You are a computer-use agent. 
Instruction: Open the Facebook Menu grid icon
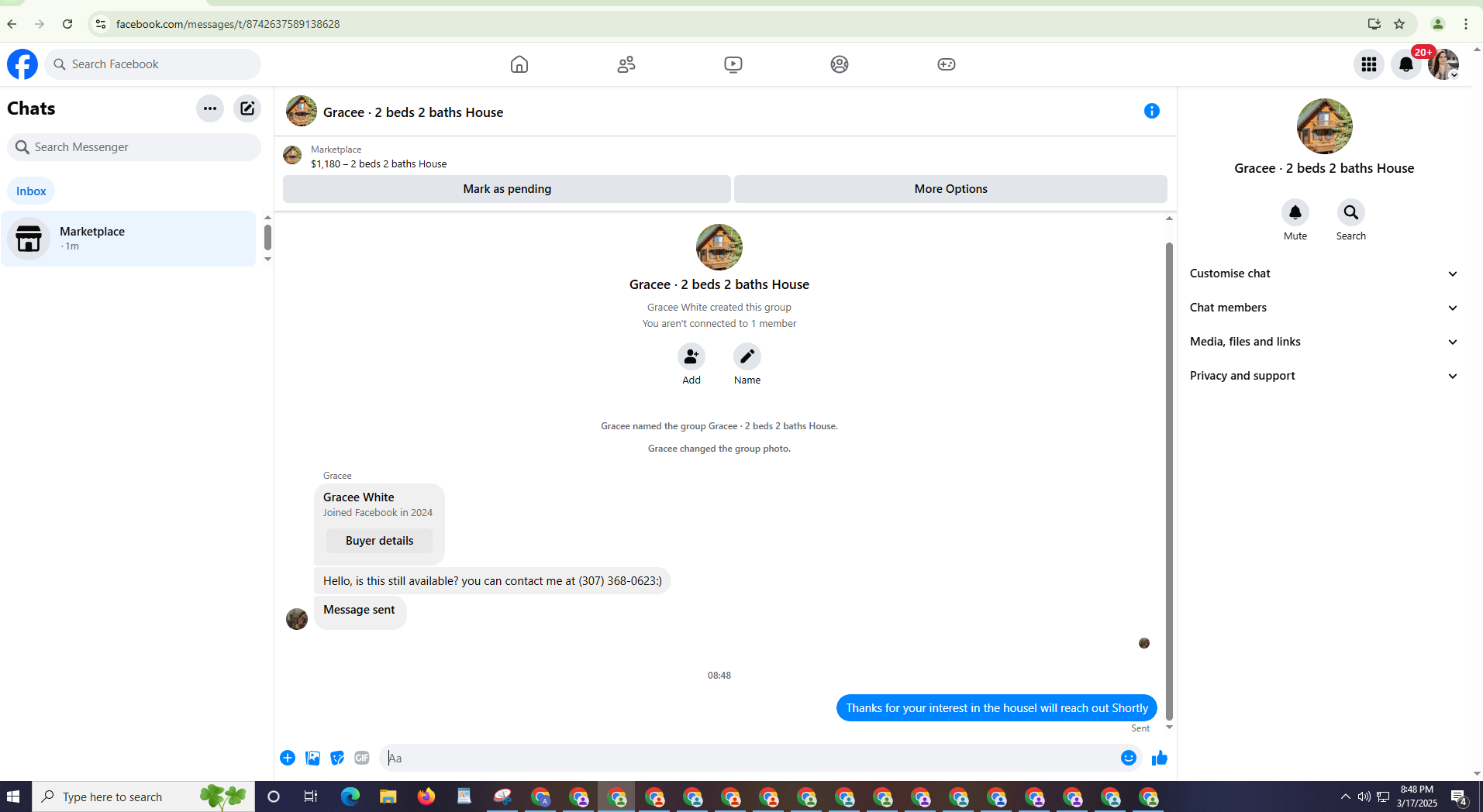1369,64
